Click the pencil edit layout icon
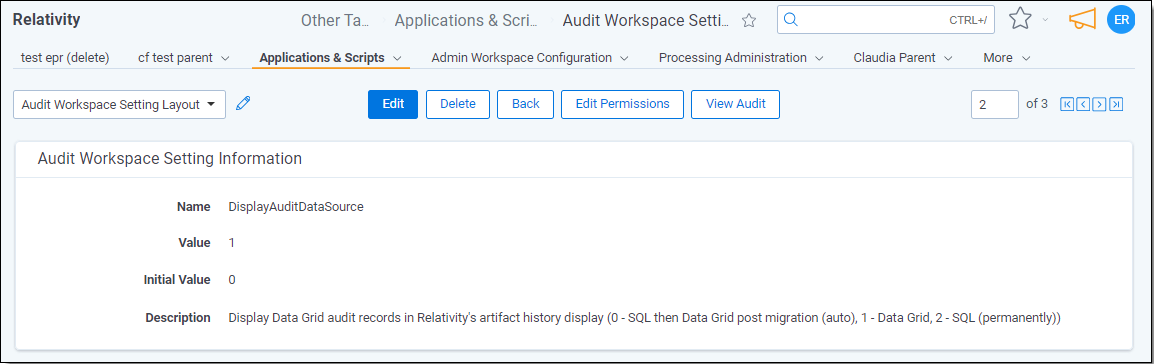Image resolution: width=1154 pixels, height=364 pixels. (x=244, y=104)
